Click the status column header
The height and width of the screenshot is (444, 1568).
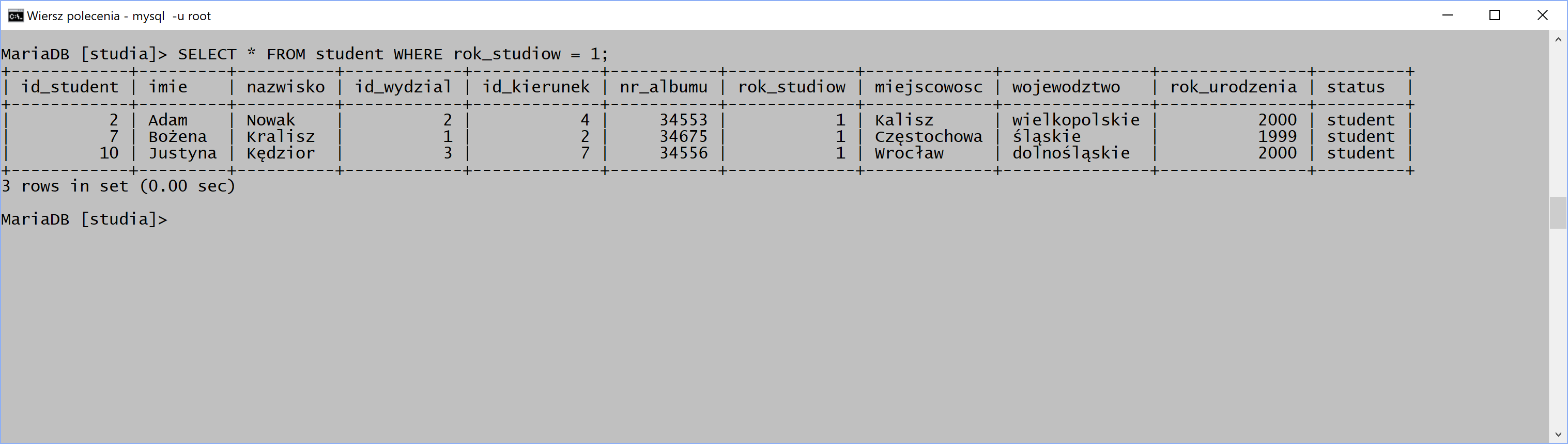tap(1356, 87)
